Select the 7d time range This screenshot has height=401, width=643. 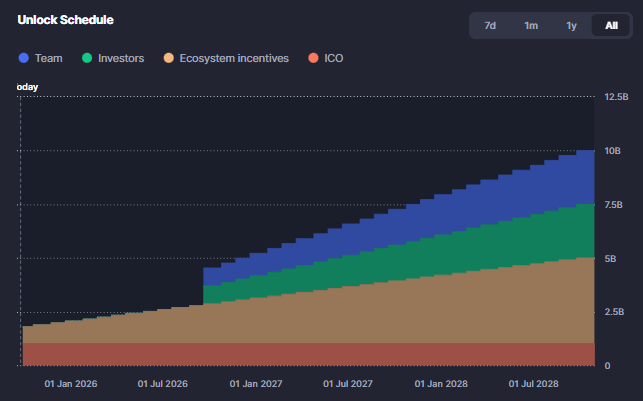click(x=490, y=25)
